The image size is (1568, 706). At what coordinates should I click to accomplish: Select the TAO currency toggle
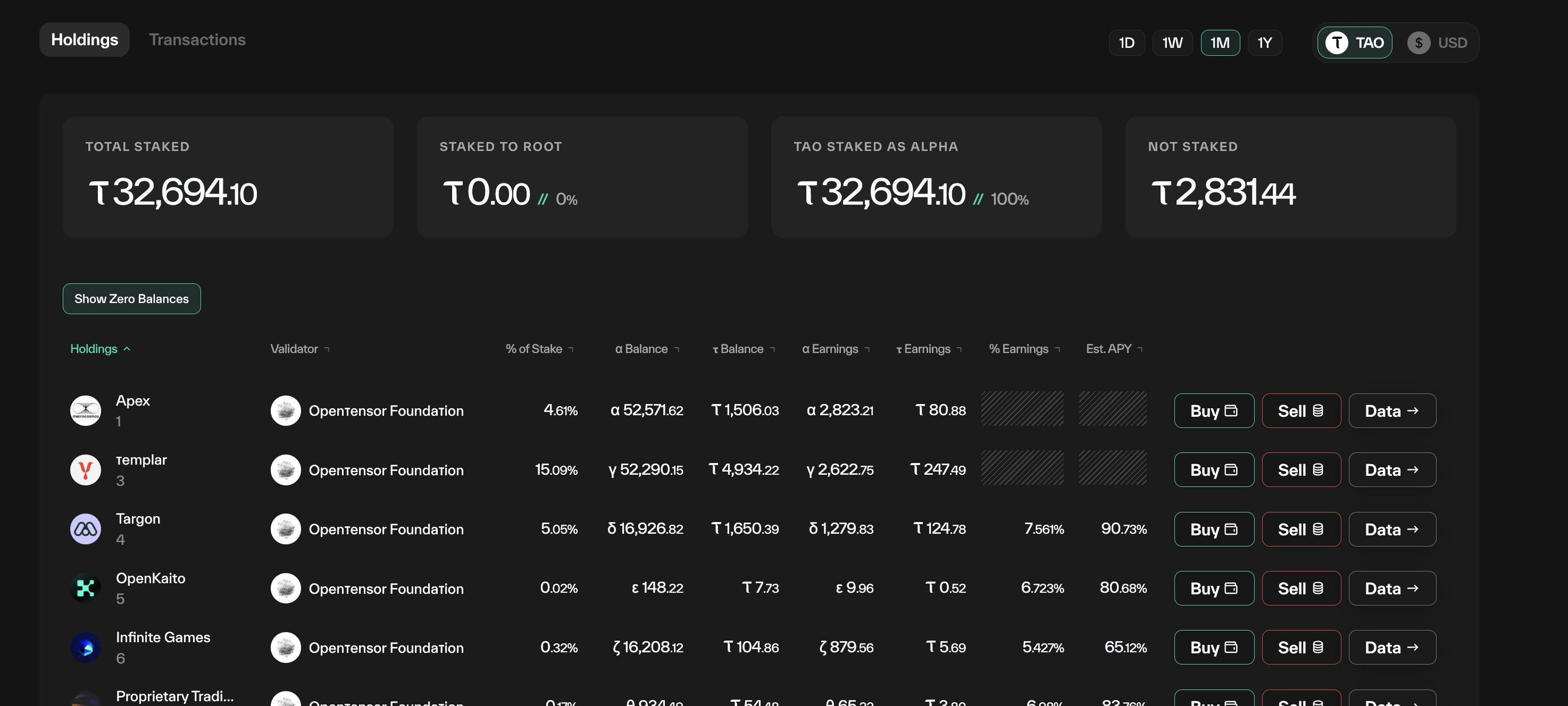[1354, 43]
